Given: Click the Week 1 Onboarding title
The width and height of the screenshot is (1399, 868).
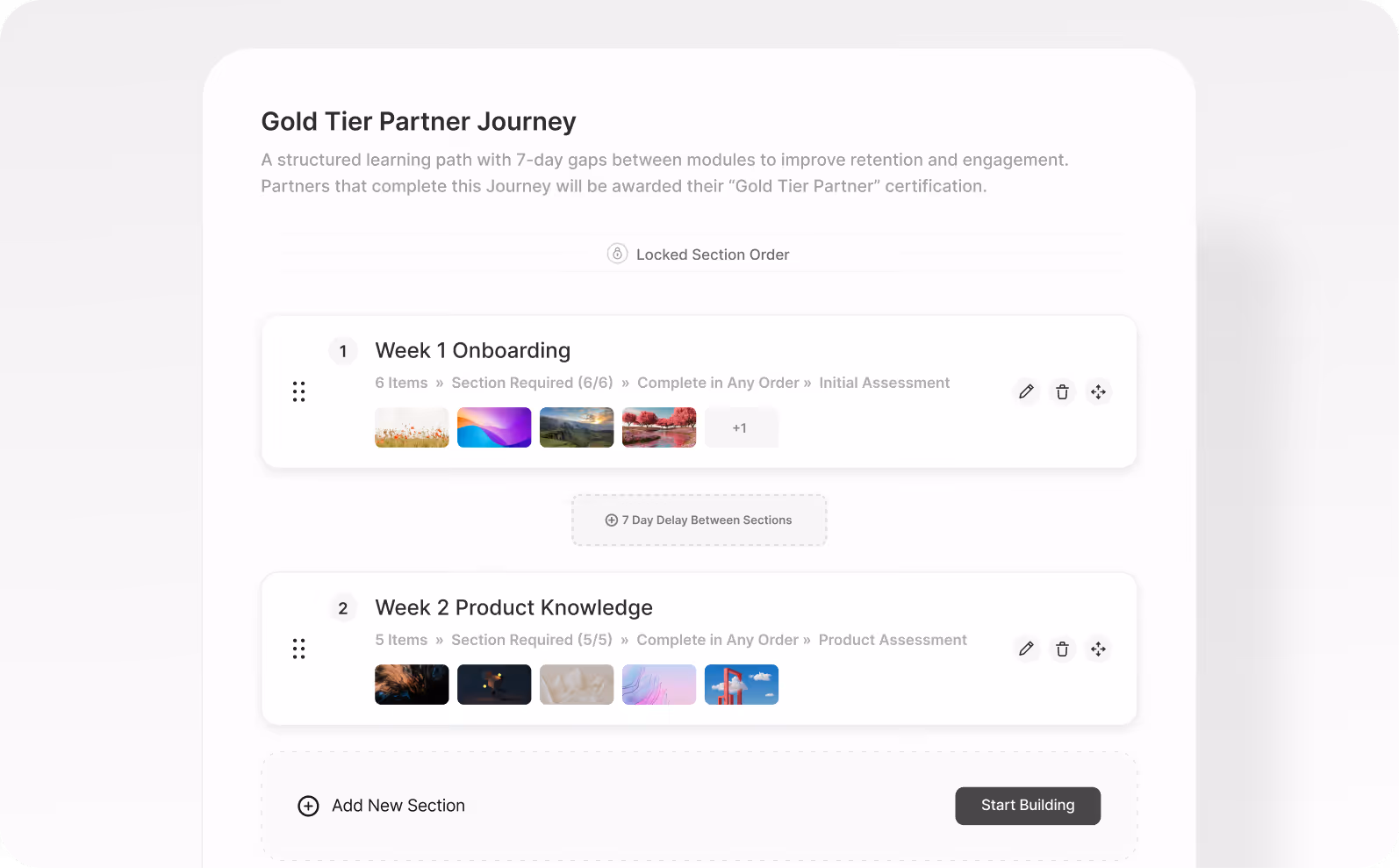Looking at the screenshot, I should coord(473,351).
